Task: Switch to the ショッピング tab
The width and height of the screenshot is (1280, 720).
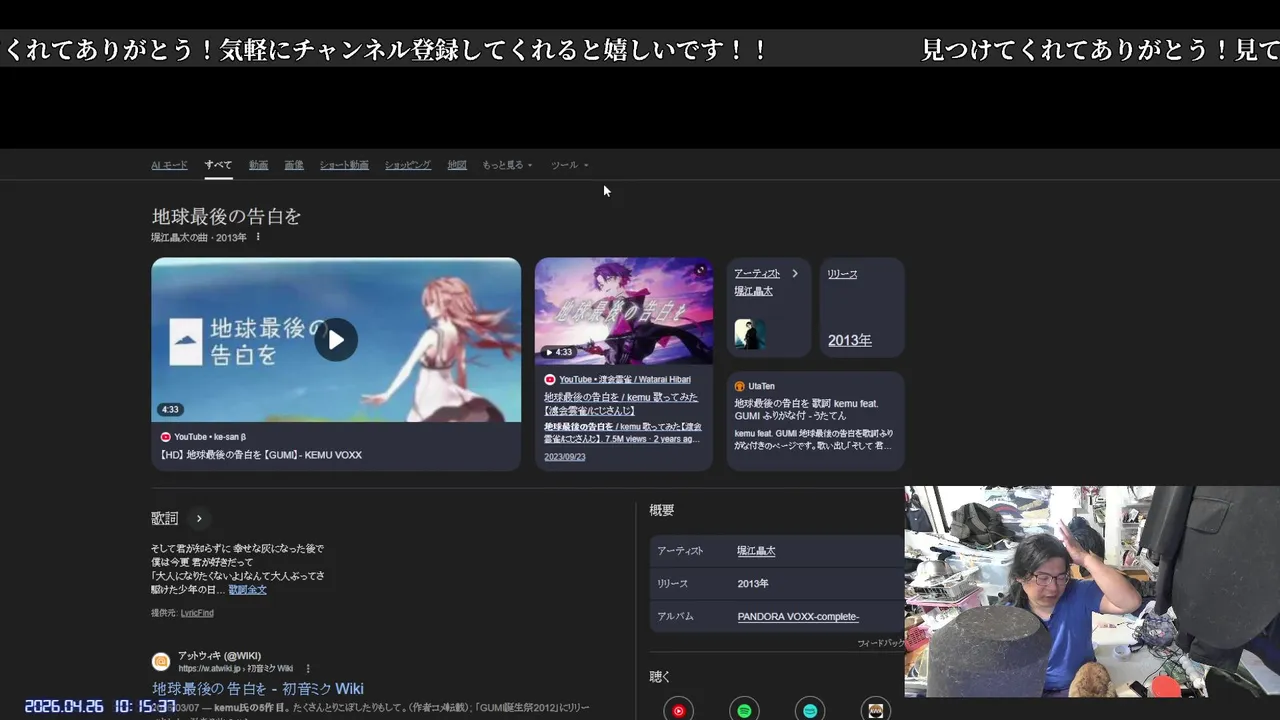Action: [408, 165]
